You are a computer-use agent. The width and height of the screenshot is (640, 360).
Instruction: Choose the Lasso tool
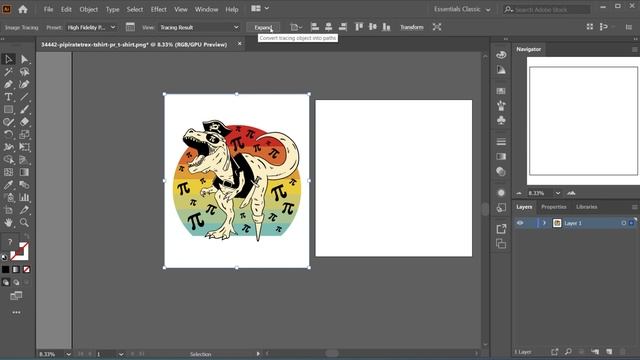tap(24, 72)
